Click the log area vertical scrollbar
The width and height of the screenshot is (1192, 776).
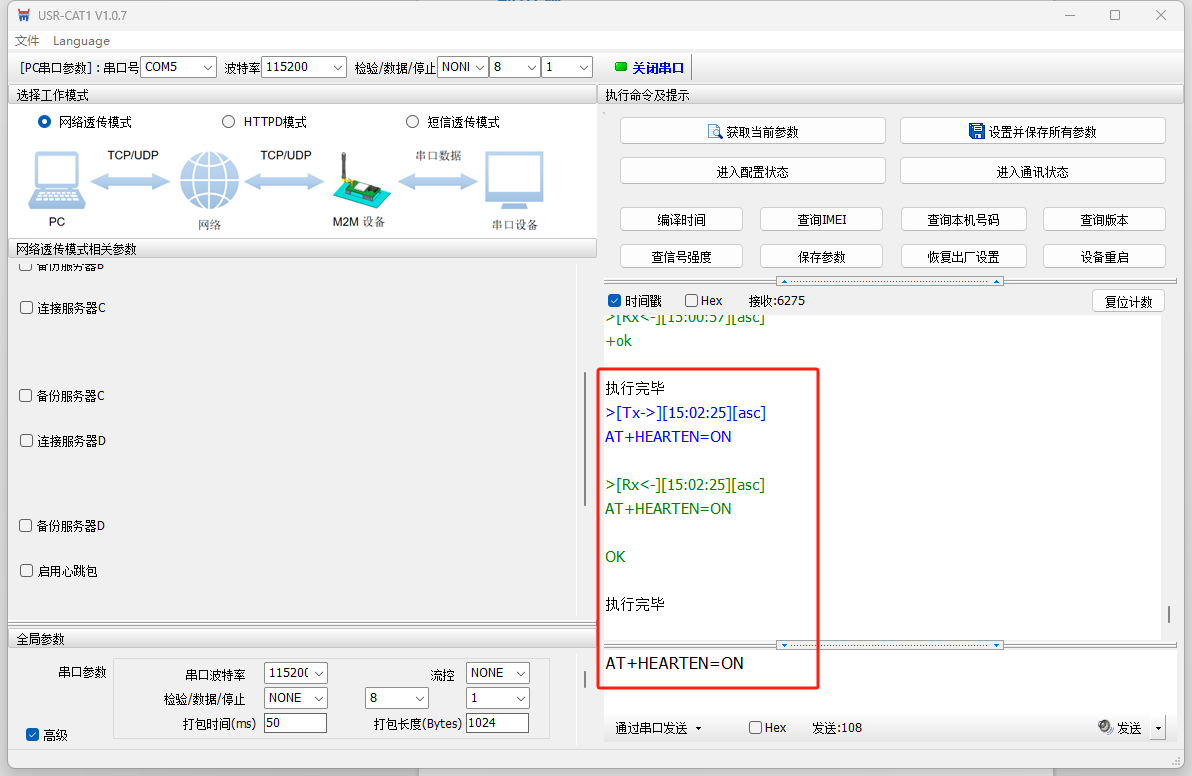tap(1168, 614)
